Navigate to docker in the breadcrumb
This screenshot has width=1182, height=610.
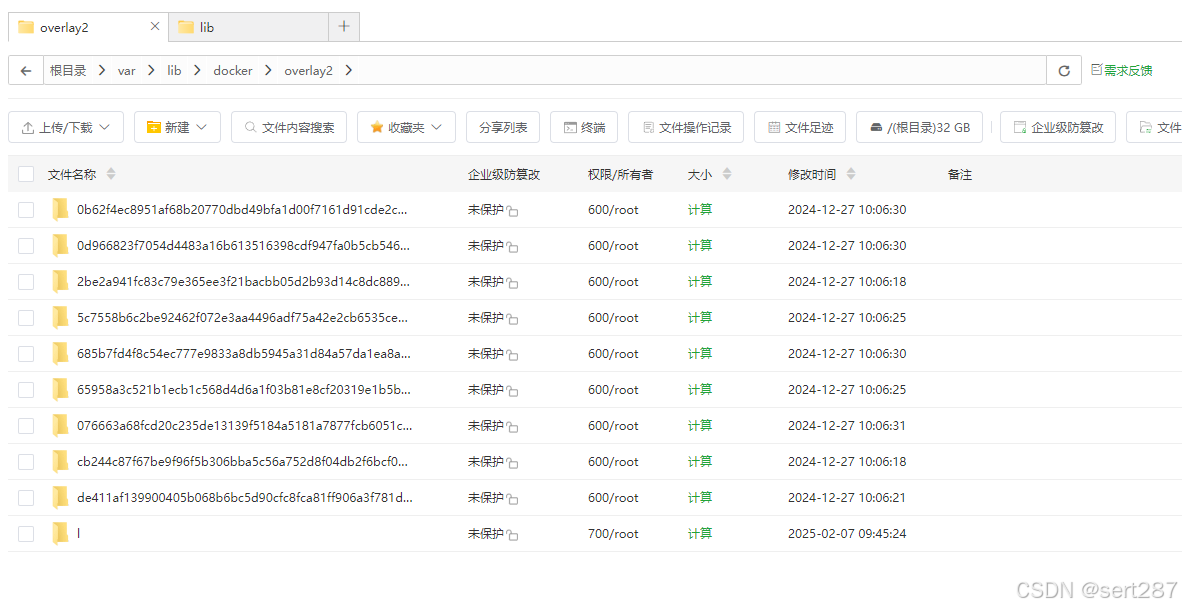[x=233, y=71]
